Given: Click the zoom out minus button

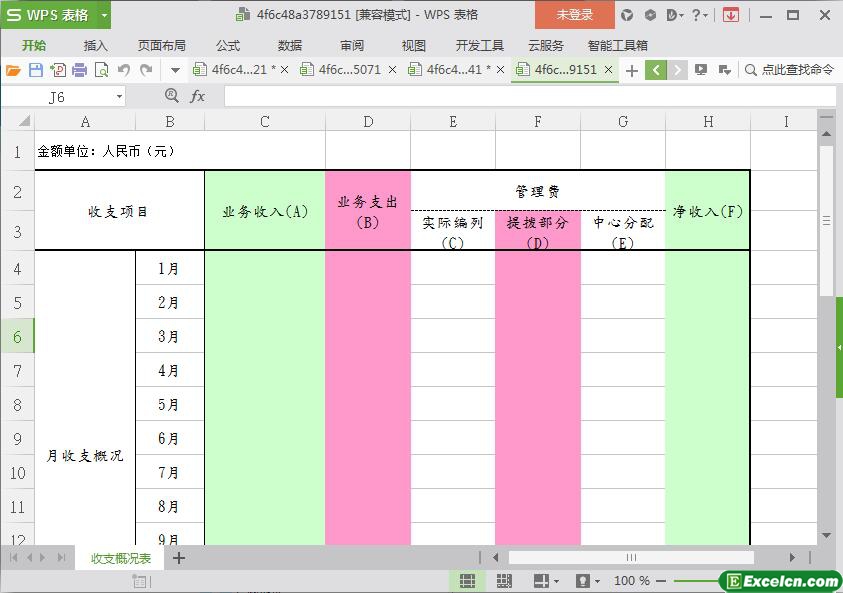Looking at the screenshot, I should point(661,581).
